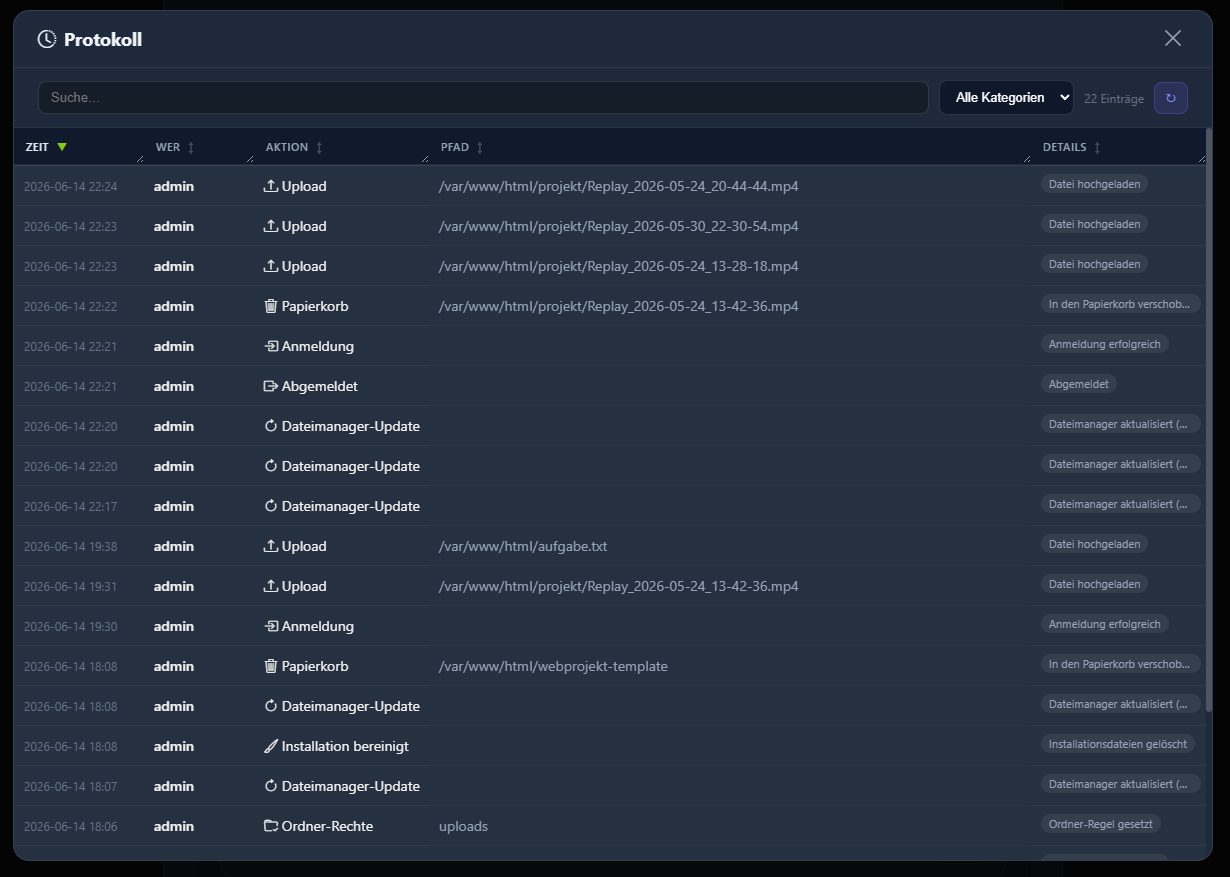The image size is (1230, 877).
Task: Click Dateimanager-Update icon in the 22:17 row
Action: (x=270, y=506)
